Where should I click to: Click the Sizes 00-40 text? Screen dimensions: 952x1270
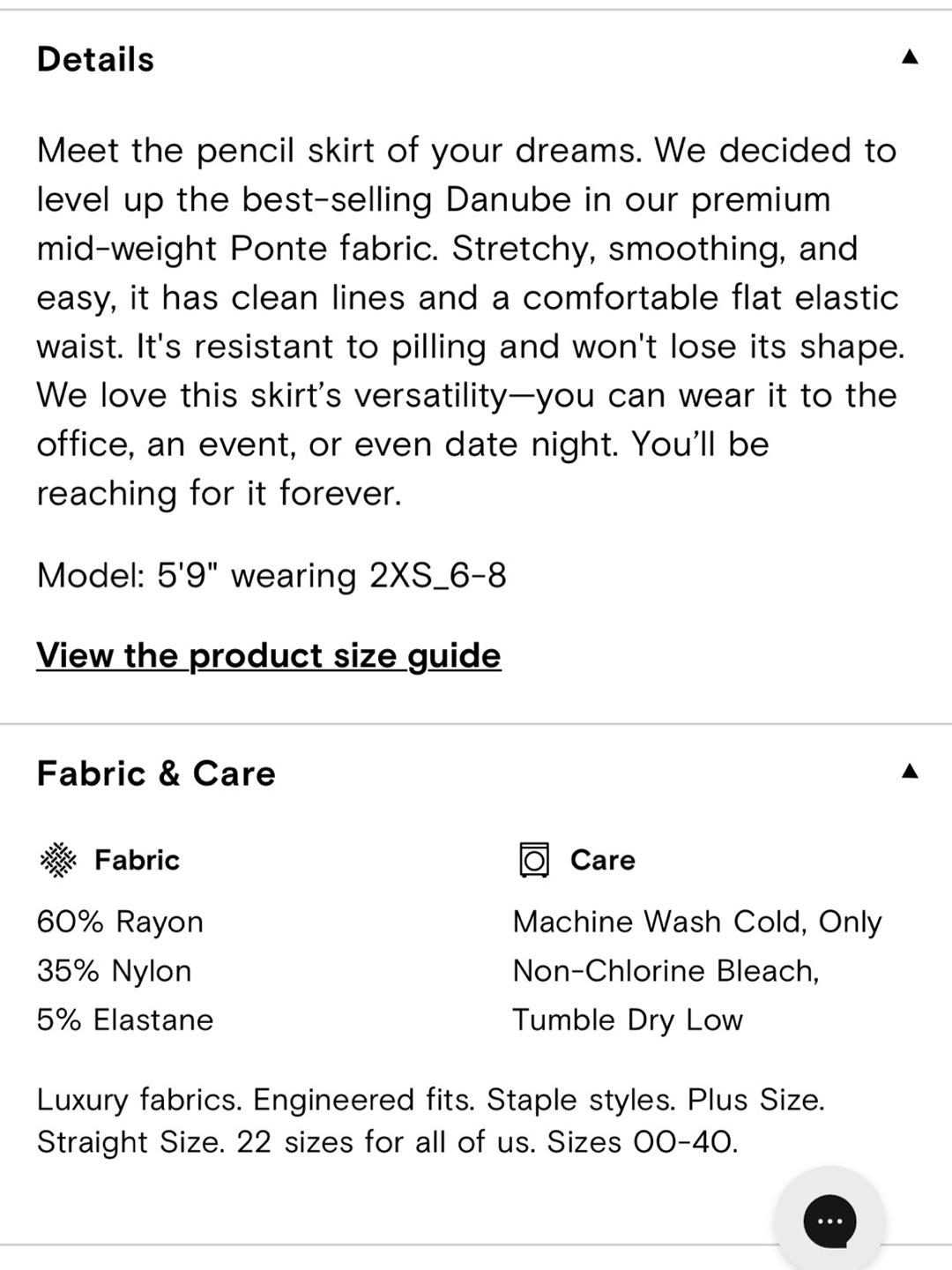coord(643,1142)
